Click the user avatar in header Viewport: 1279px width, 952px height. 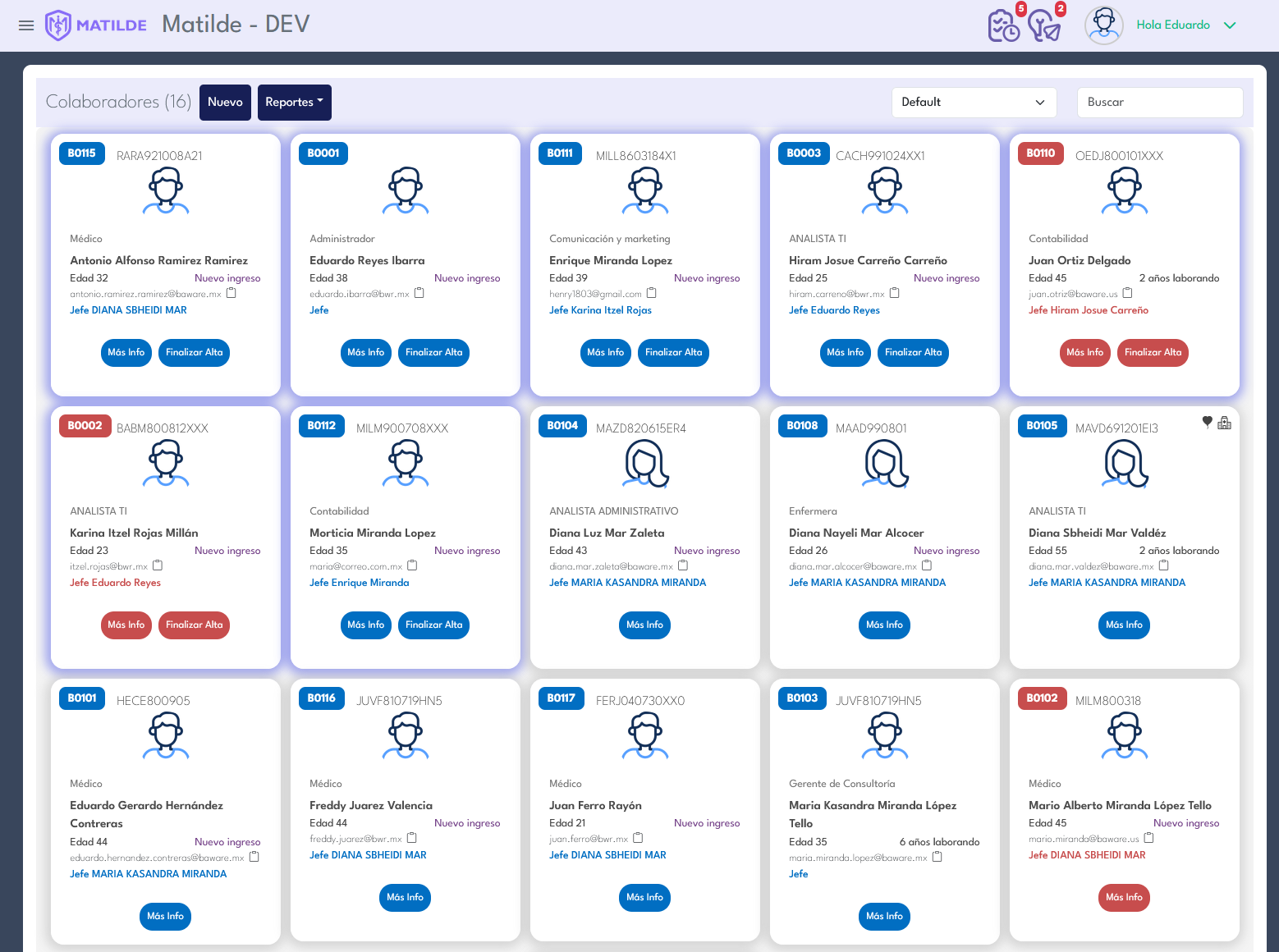pos(1103,25)
